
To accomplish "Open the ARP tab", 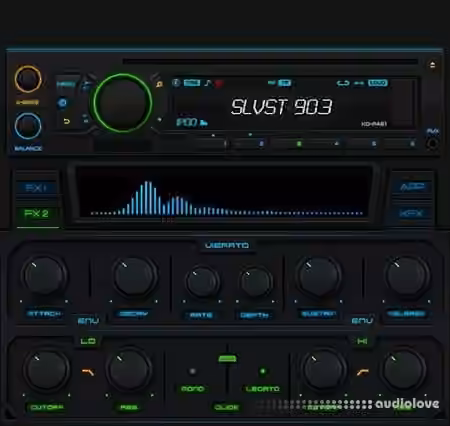I will [x=412, y=187].
